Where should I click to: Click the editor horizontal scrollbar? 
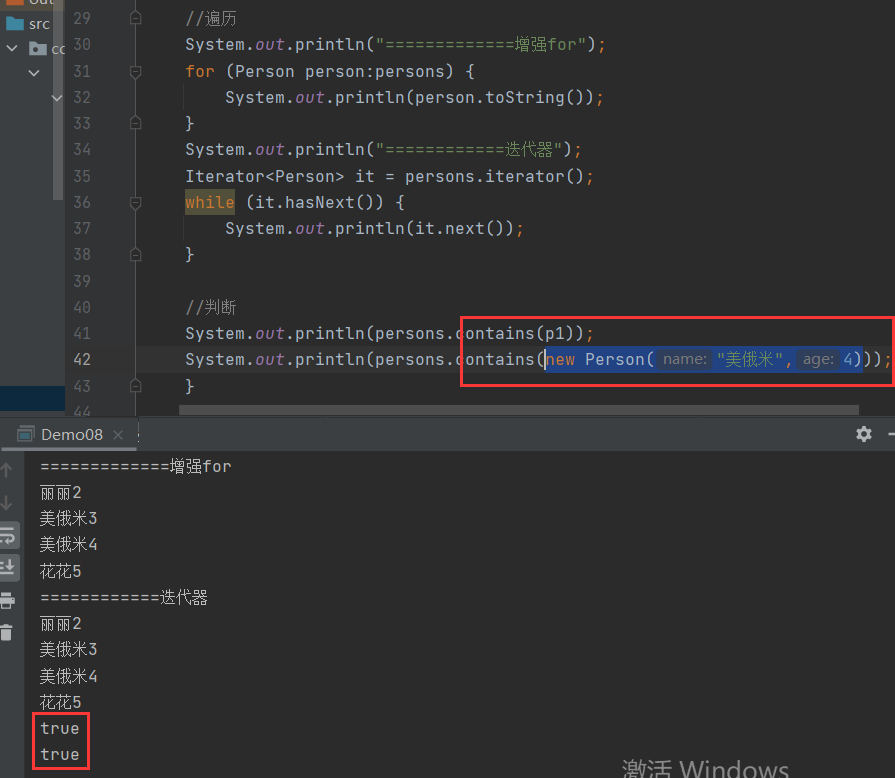pos(518,410)
